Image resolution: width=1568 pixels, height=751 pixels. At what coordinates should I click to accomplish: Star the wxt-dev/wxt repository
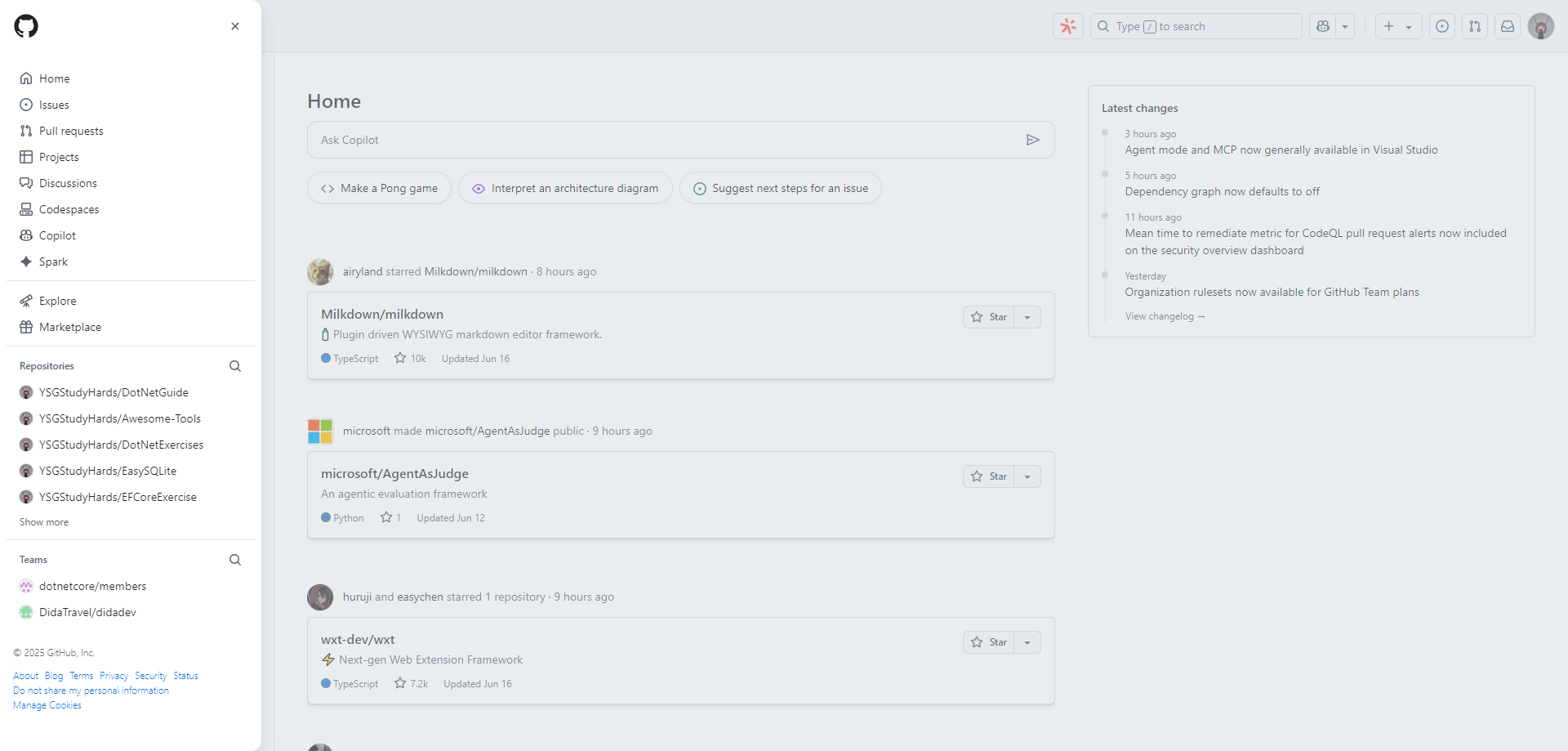pyautogui.click(x=988, y=642)
